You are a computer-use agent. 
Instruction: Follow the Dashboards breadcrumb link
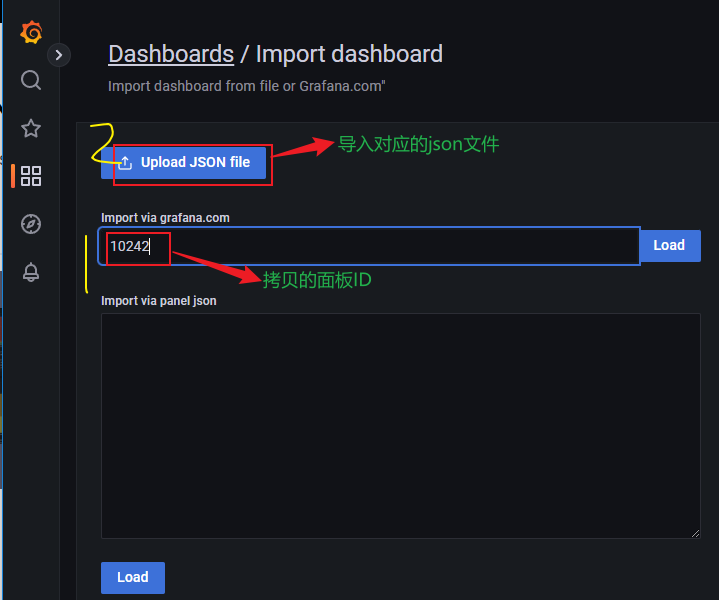171,54
